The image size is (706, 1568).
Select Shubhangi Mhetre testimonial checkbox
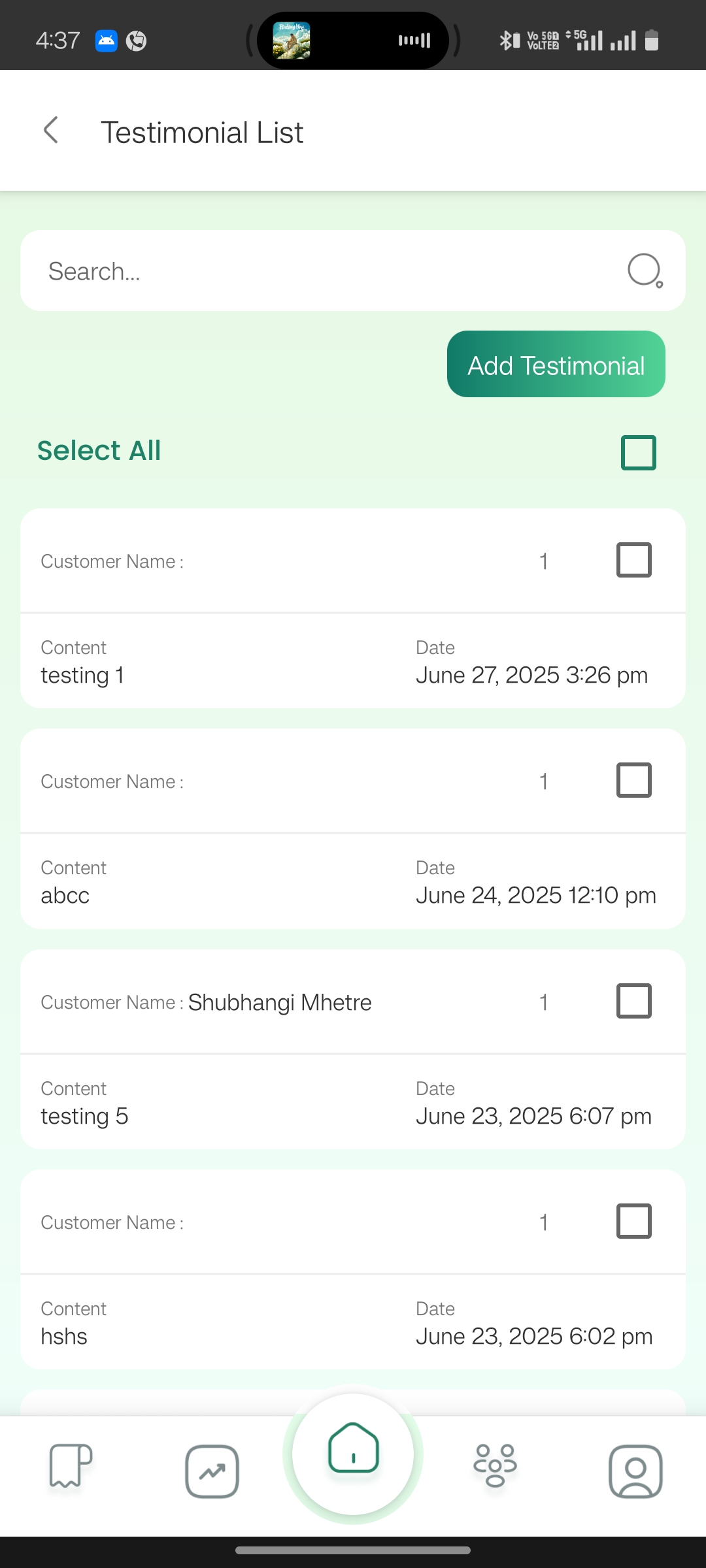point(634,1001)
